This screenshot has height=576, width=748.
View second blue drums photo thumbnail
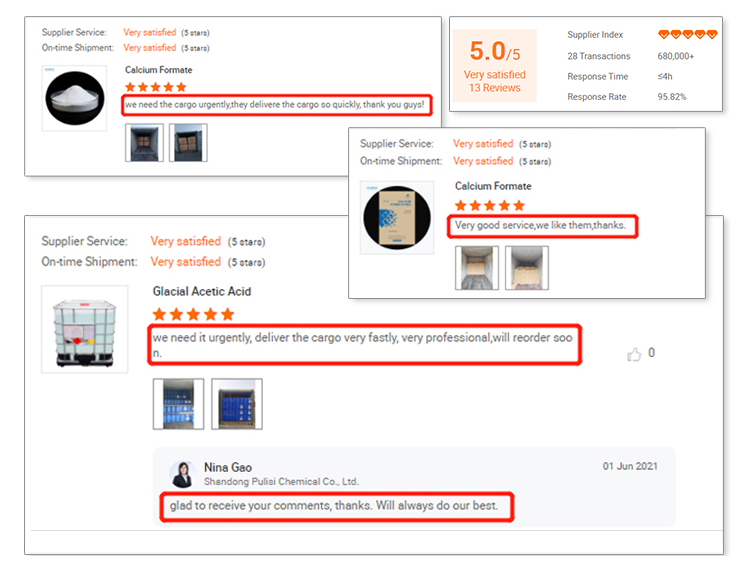[237, 404]
